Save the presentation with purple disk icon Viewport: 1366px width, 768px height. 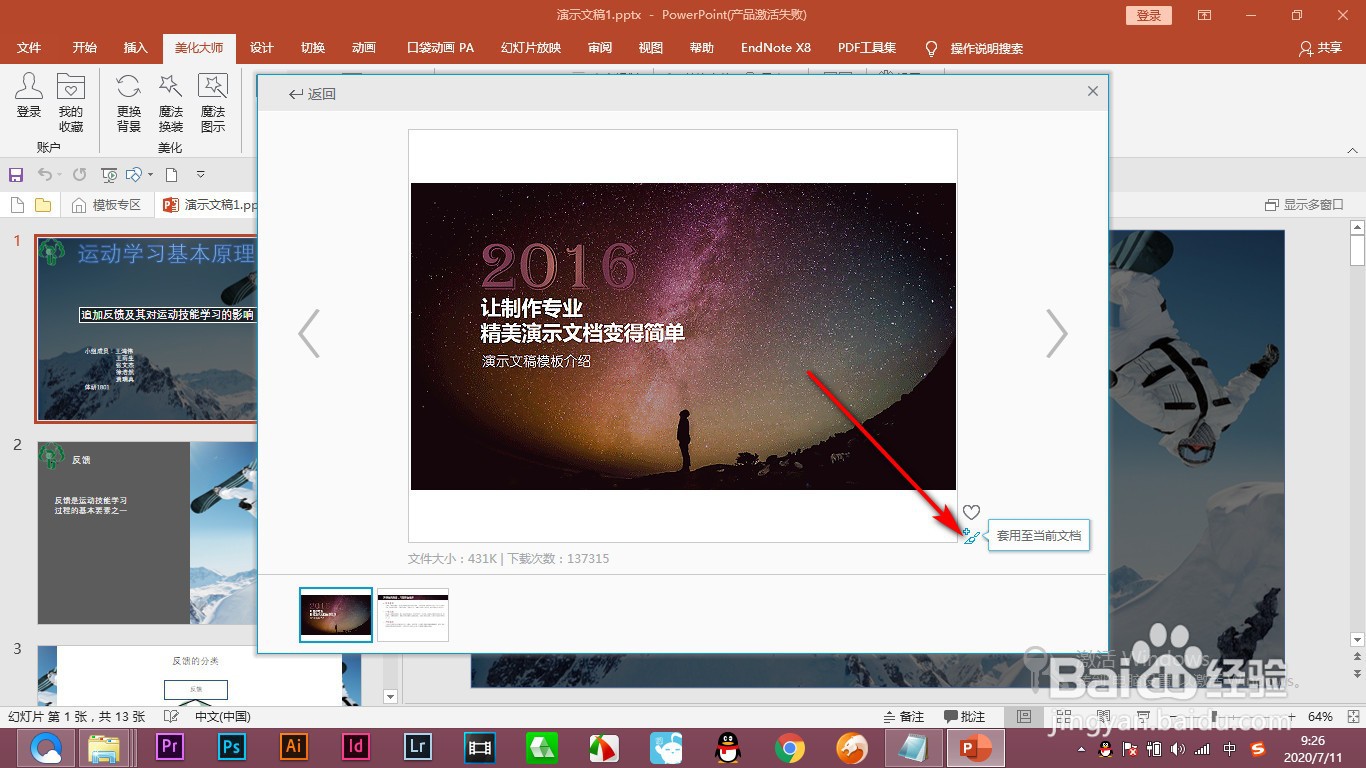pos(16,175)
